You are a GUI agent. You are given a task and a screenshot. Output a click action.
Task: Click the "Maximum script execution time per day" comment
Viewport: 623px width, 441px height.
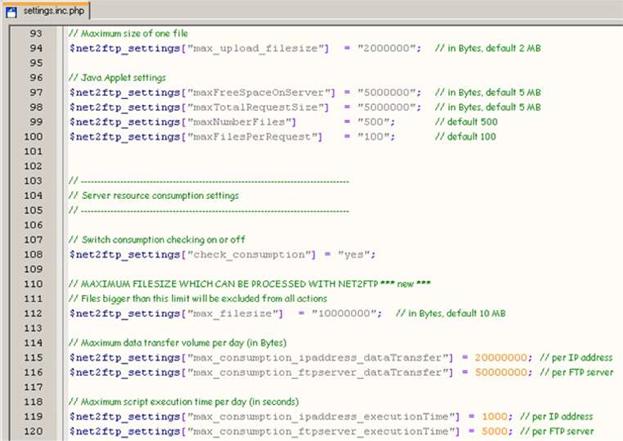(x=184, y=402)
